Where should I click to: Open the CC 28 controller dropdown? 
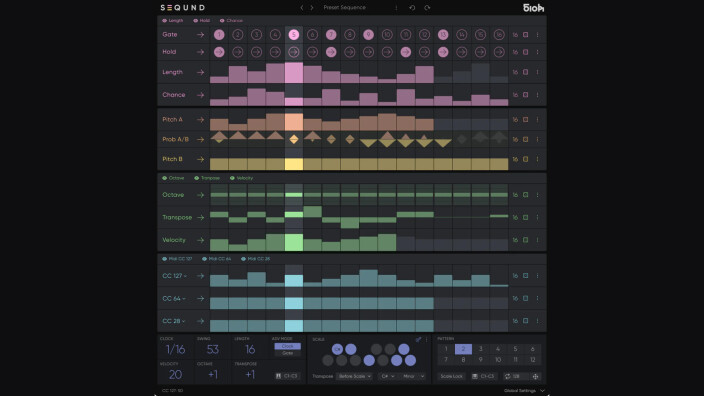point(174,321)
